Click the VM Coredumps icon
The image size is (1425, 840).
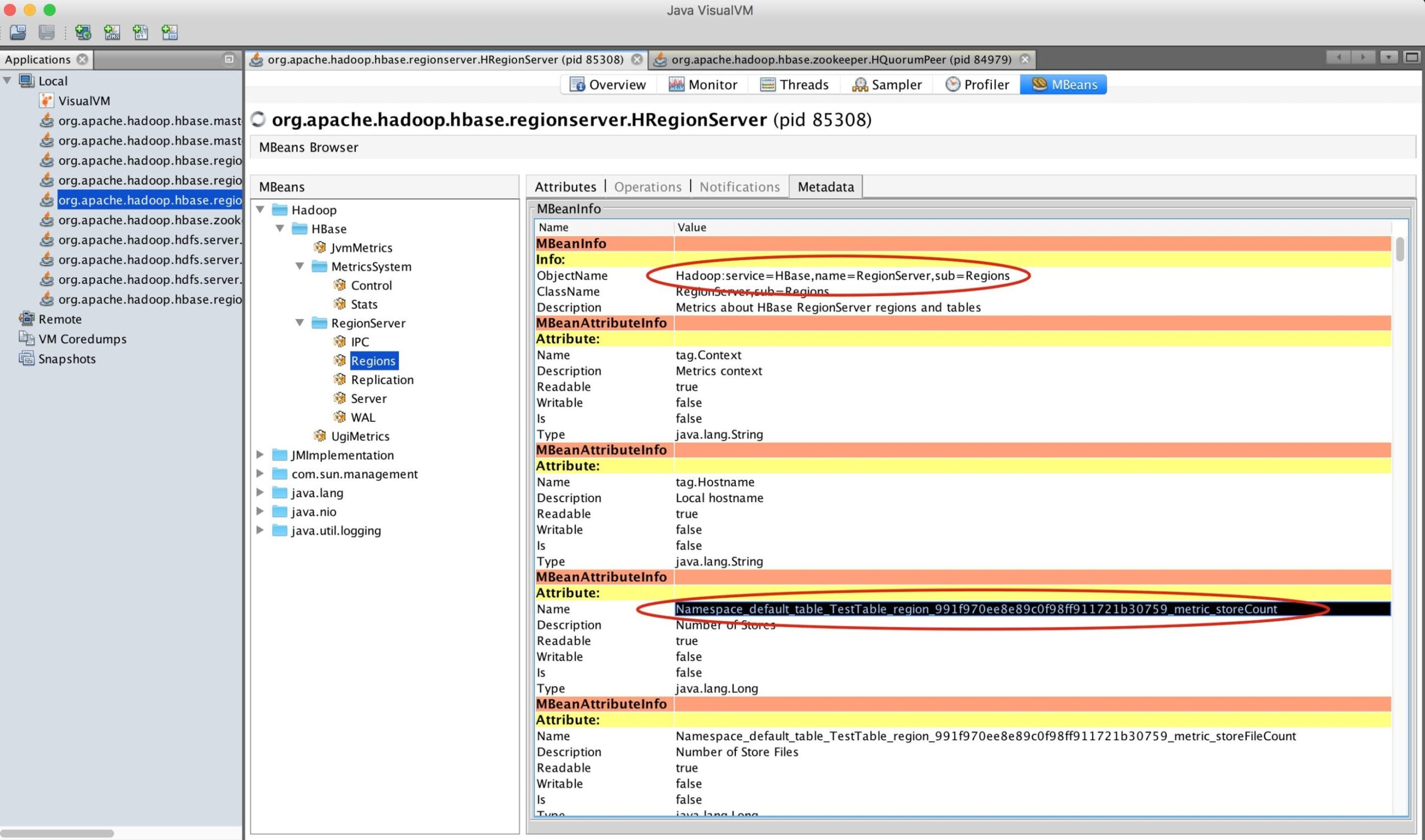coord(27,338)
